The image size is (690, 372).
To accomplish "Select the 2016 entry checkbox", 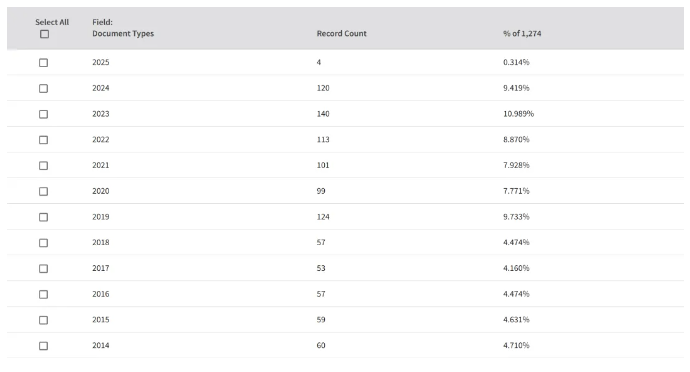I will [43, 294].
